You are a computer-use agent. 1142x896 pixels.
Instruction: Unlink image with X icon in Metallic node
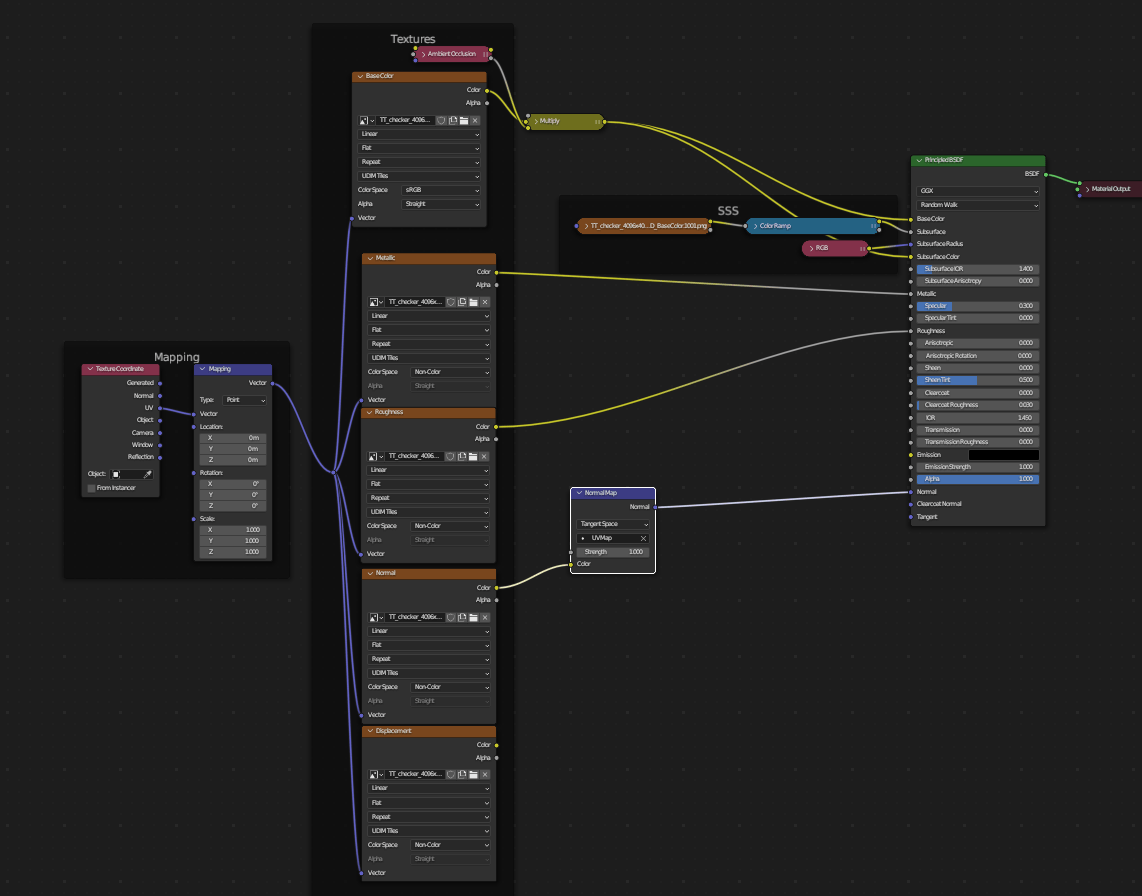(x=485, y=302)
